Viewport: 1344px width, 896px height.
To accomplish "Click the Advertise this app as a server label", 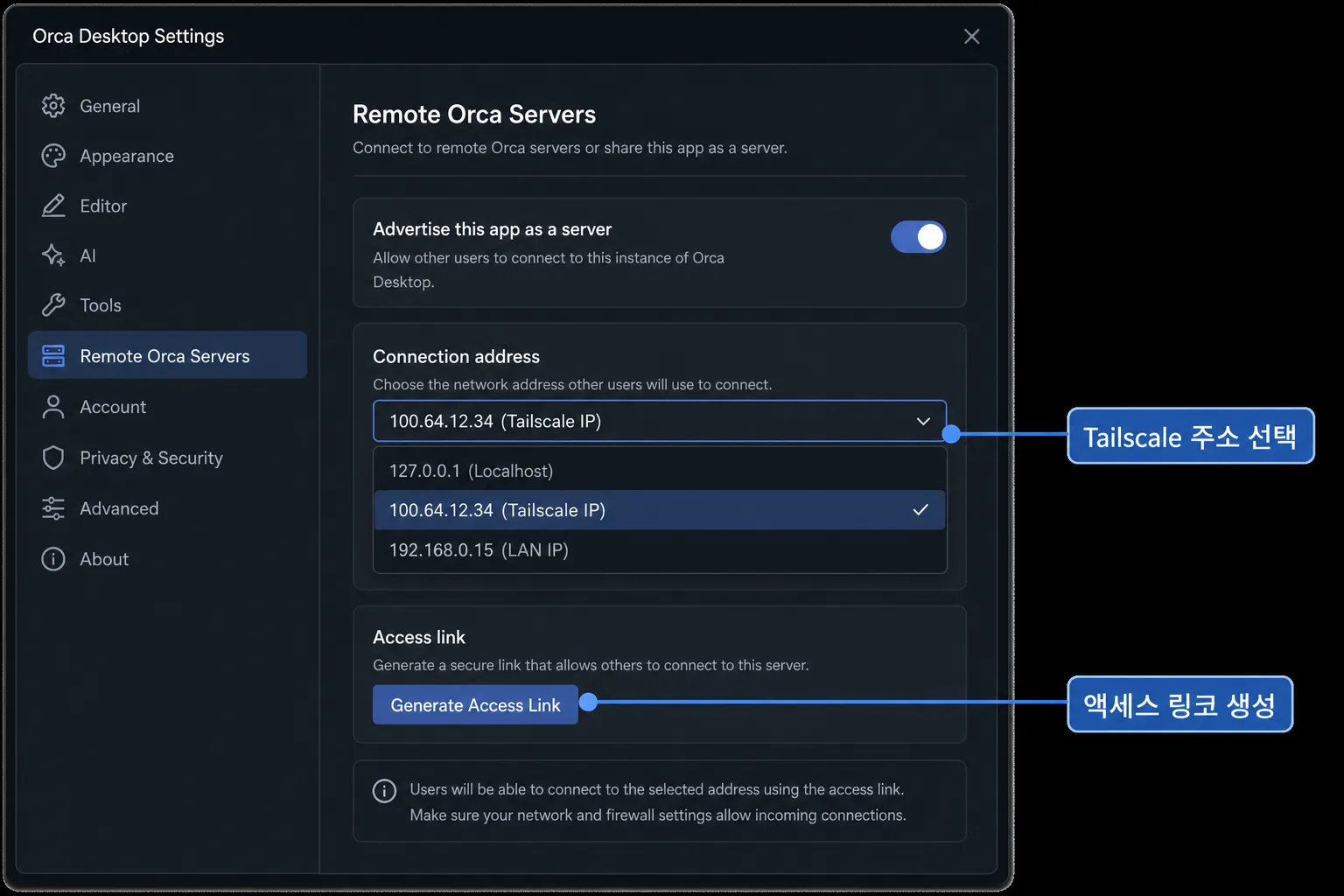I will tap(492, 229).
